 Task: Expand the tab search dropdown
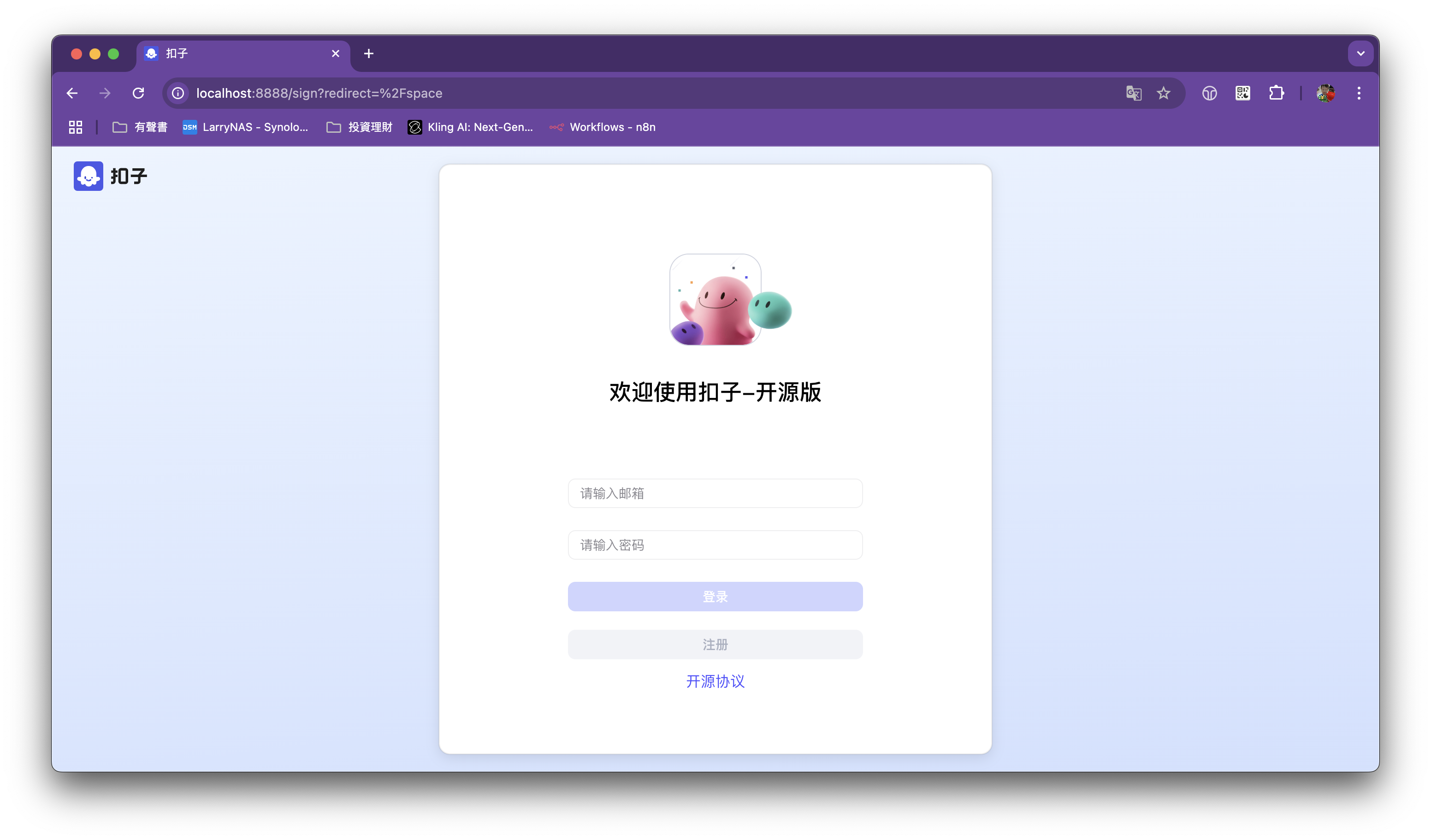tap(1360, 53)
